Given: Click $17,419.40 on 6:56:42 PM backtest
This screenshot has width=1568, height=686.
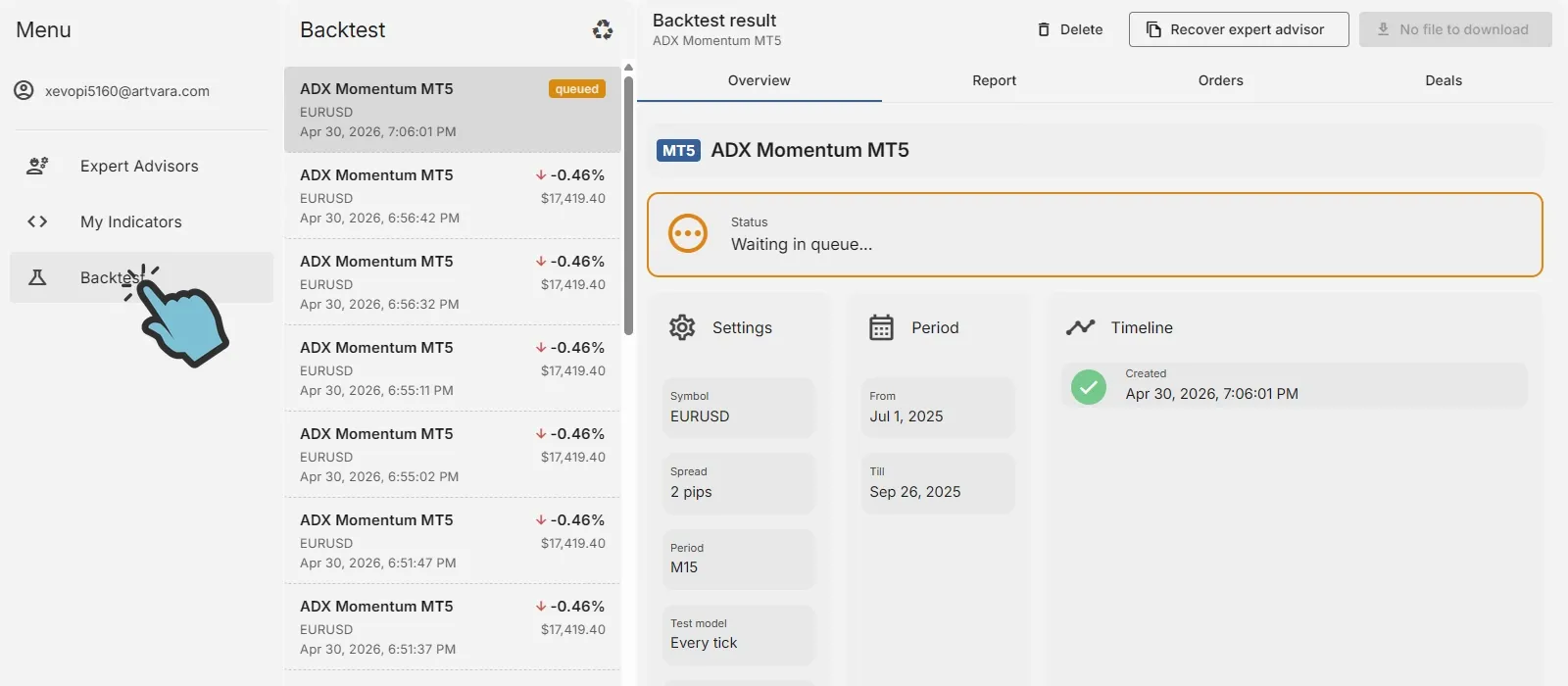Looking at the screenshot, I should 573,198.
